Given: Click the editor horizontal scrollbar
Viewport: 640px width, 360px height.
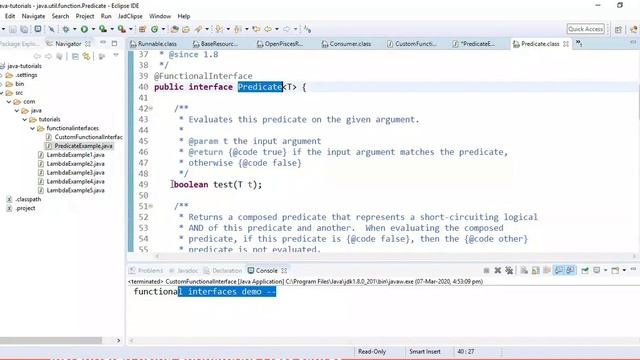Looking at the screenshot, I should [396, 256].
